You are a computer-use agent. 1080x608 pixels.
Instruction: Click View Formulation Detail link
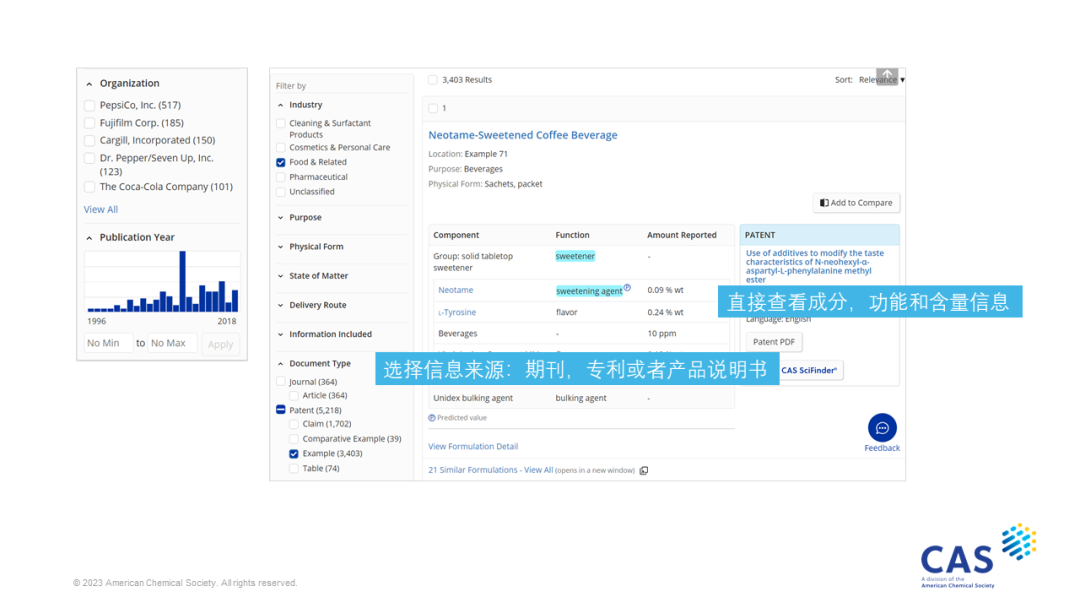pos(473,446)
